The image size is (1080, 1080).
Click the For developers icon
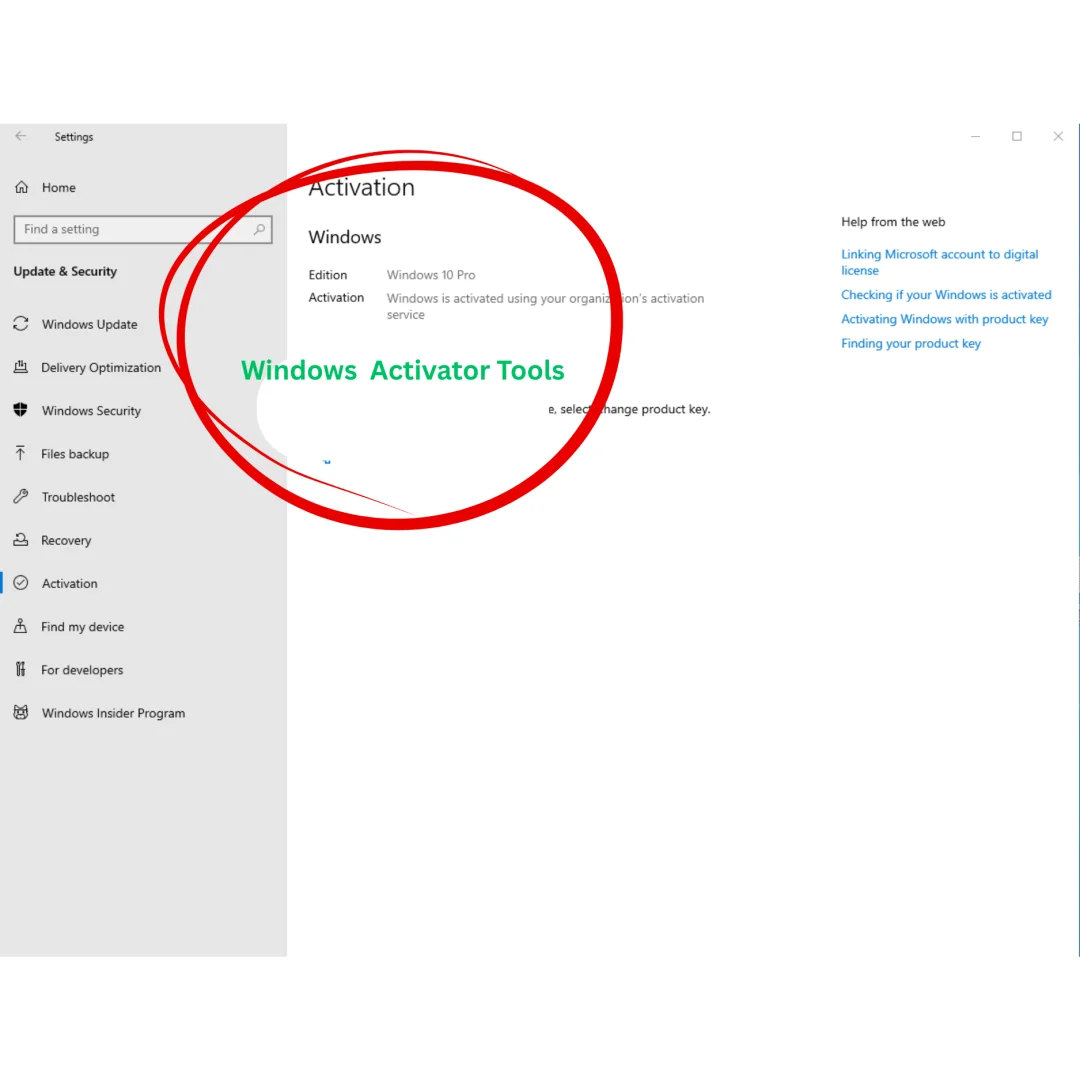point(20,670)
